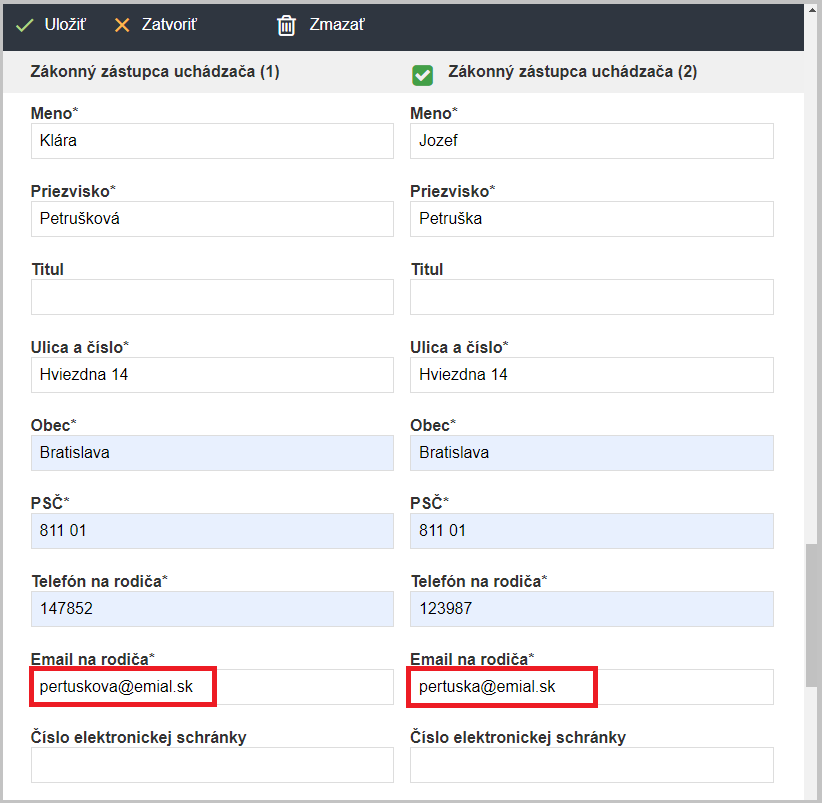This screenshot has width=822, height=803.
Task: Click email field pertuskova@emial.sk
Action: click(x=212, y=687)
